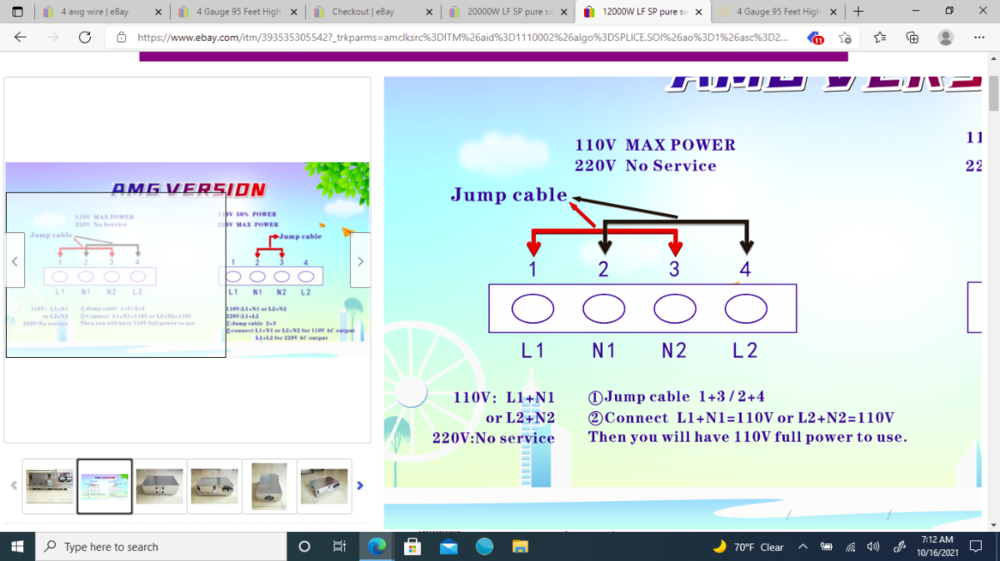Open Cortana from the taskbar
Screen dimensions: 1000x561
coord(304,546)
